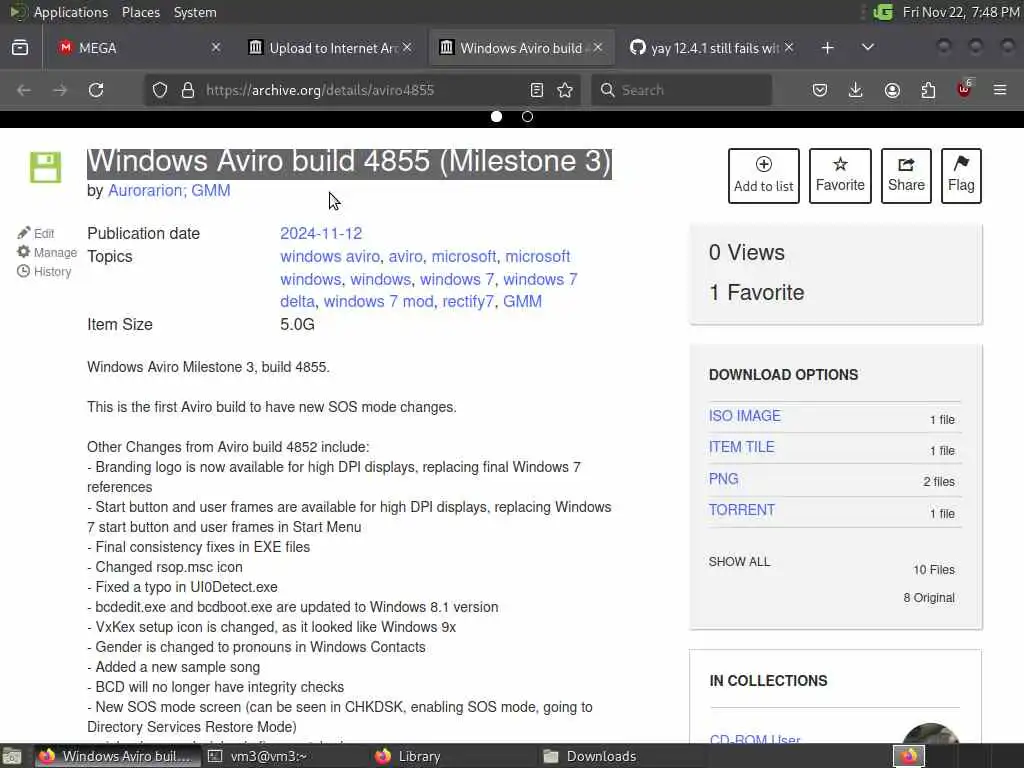Image resolution: width=1024 pixels, height=768 pixels.
Task: Click the Add to list button
Action: coord(763,176)
